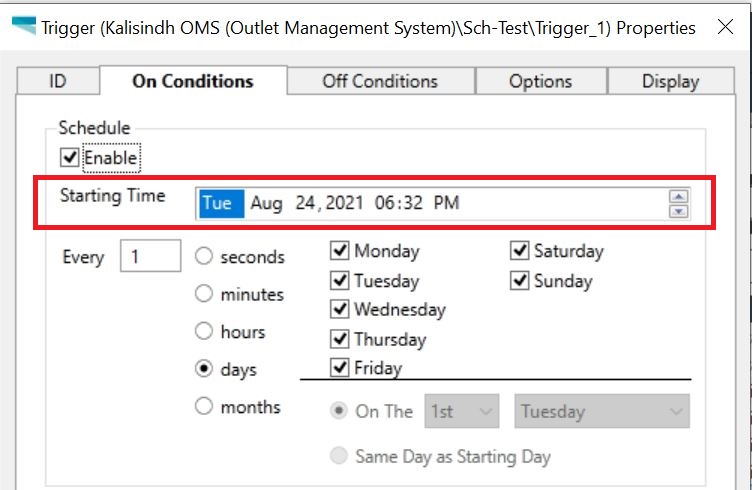This screenshot has width=752, height=490.
Task: Toggle the Wednesday checkbox
Action: click(340, 309)
